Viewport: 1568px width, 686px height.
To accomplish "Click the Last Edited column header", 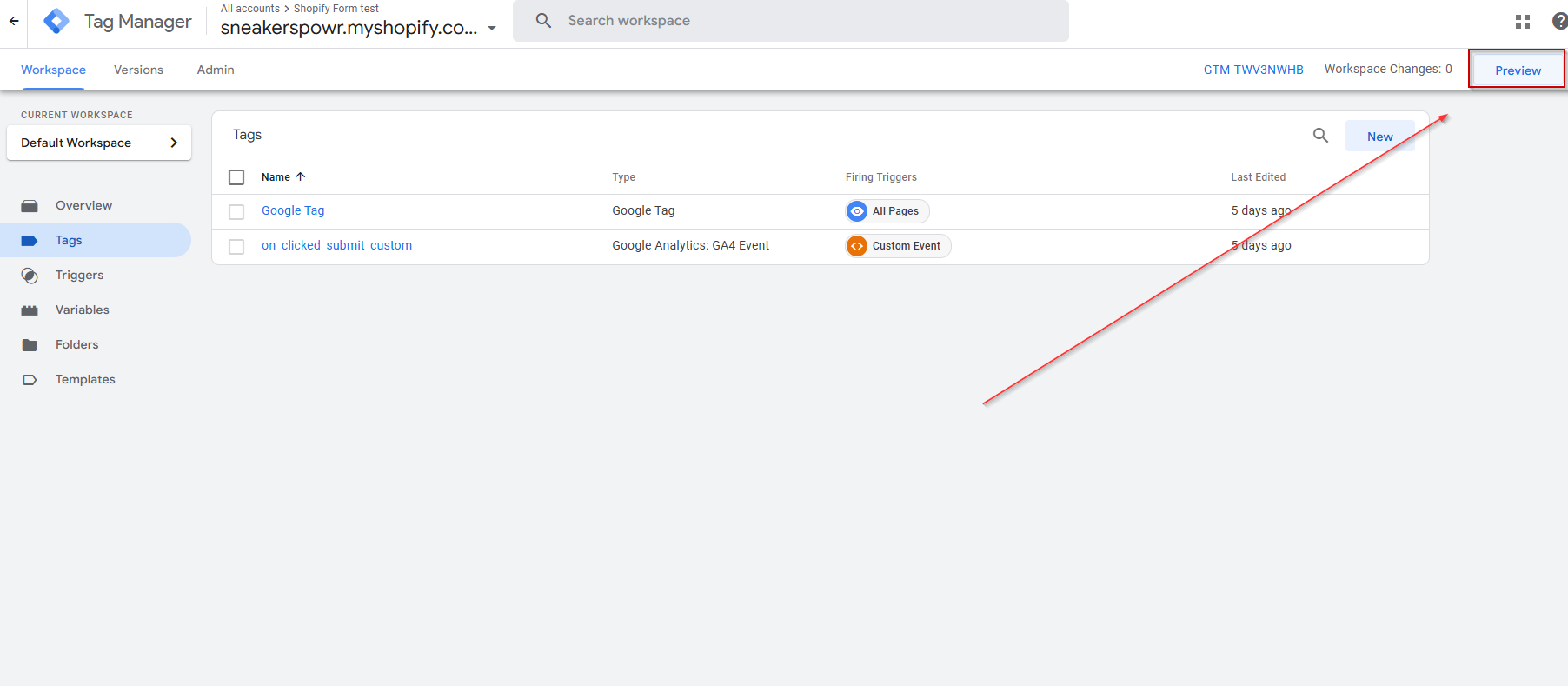I will click(x=1258, y=176).
